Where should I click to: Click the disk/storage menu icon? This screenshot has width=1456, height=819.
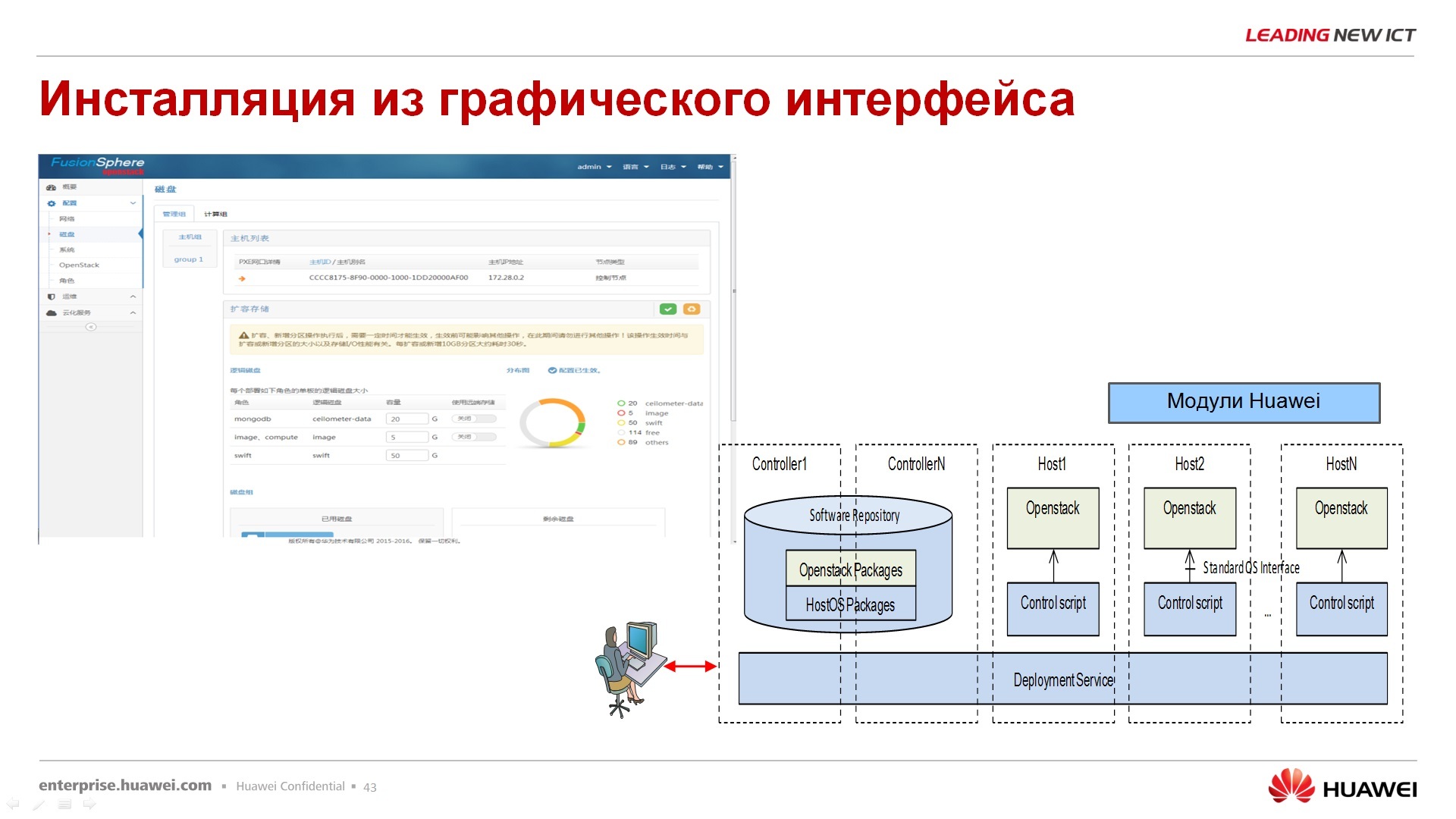click(x=77, y=234)
